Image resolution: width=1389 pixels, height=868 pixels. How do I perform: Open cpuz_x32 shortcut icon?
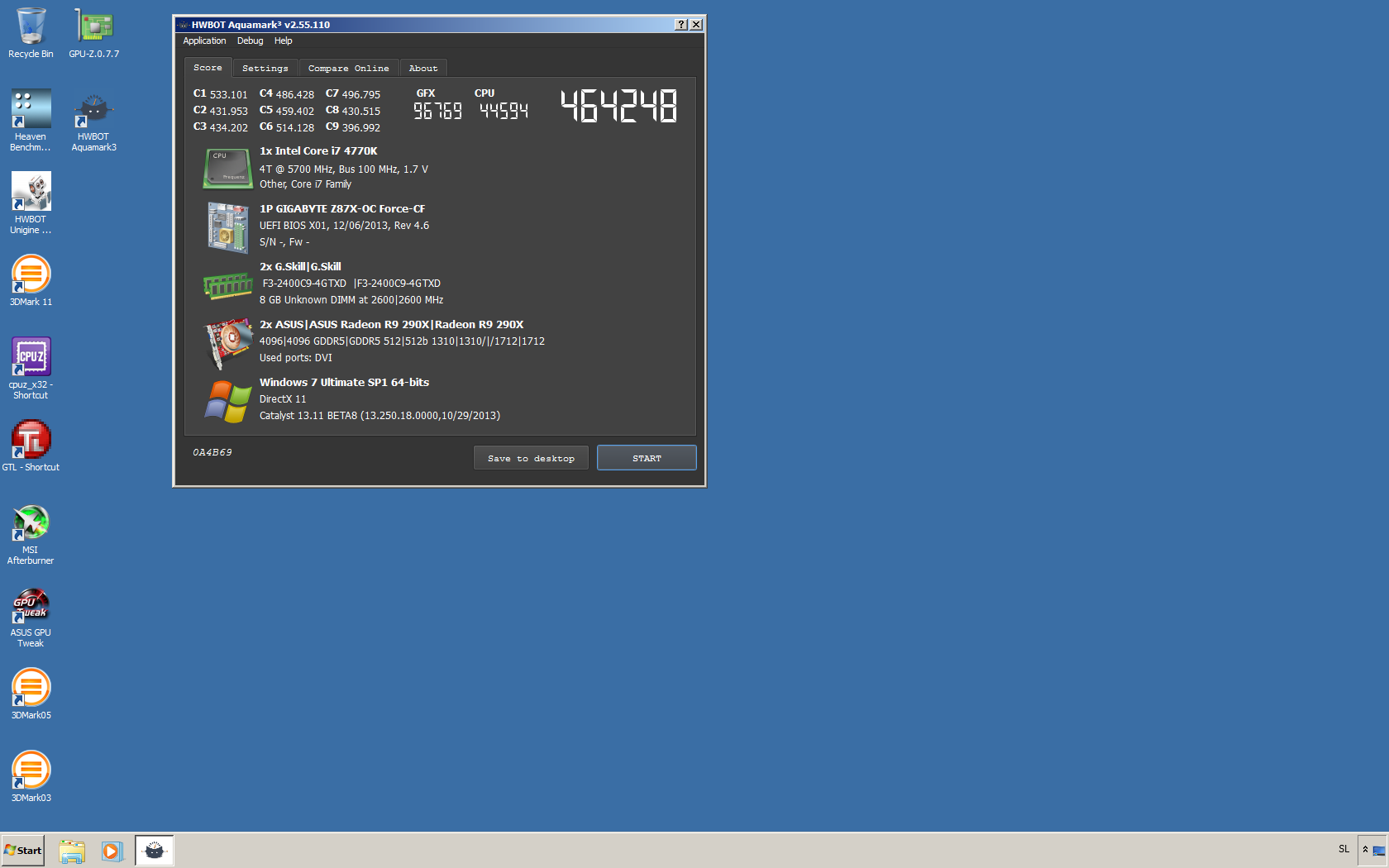tap(31, 369)
